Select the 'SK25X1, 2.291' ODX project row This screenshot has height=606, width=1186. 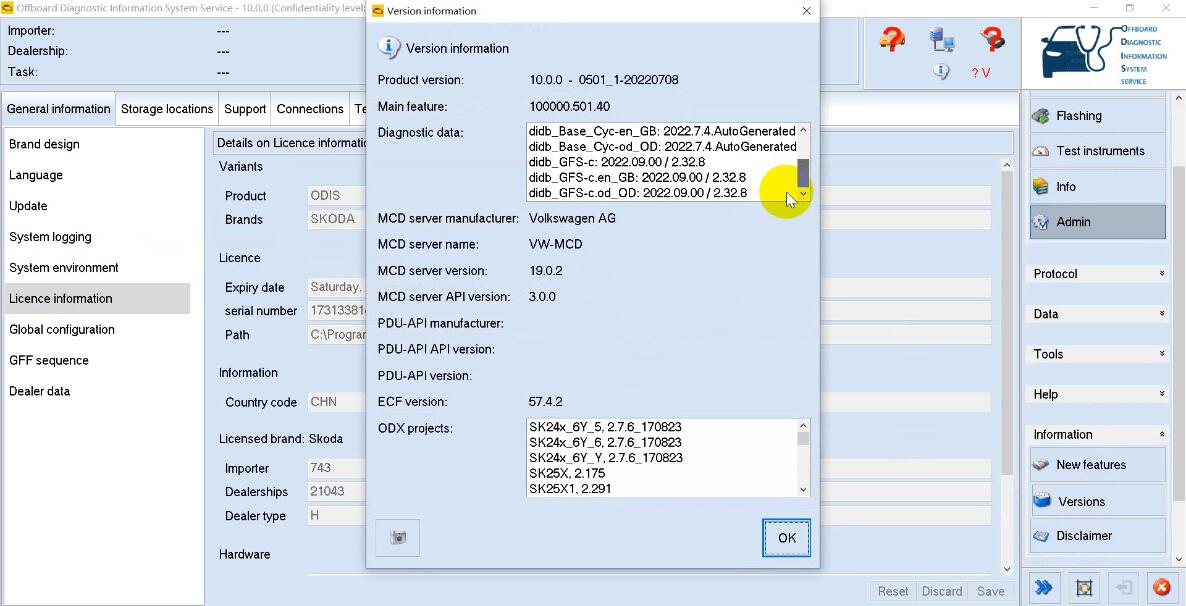pos(570,489)
